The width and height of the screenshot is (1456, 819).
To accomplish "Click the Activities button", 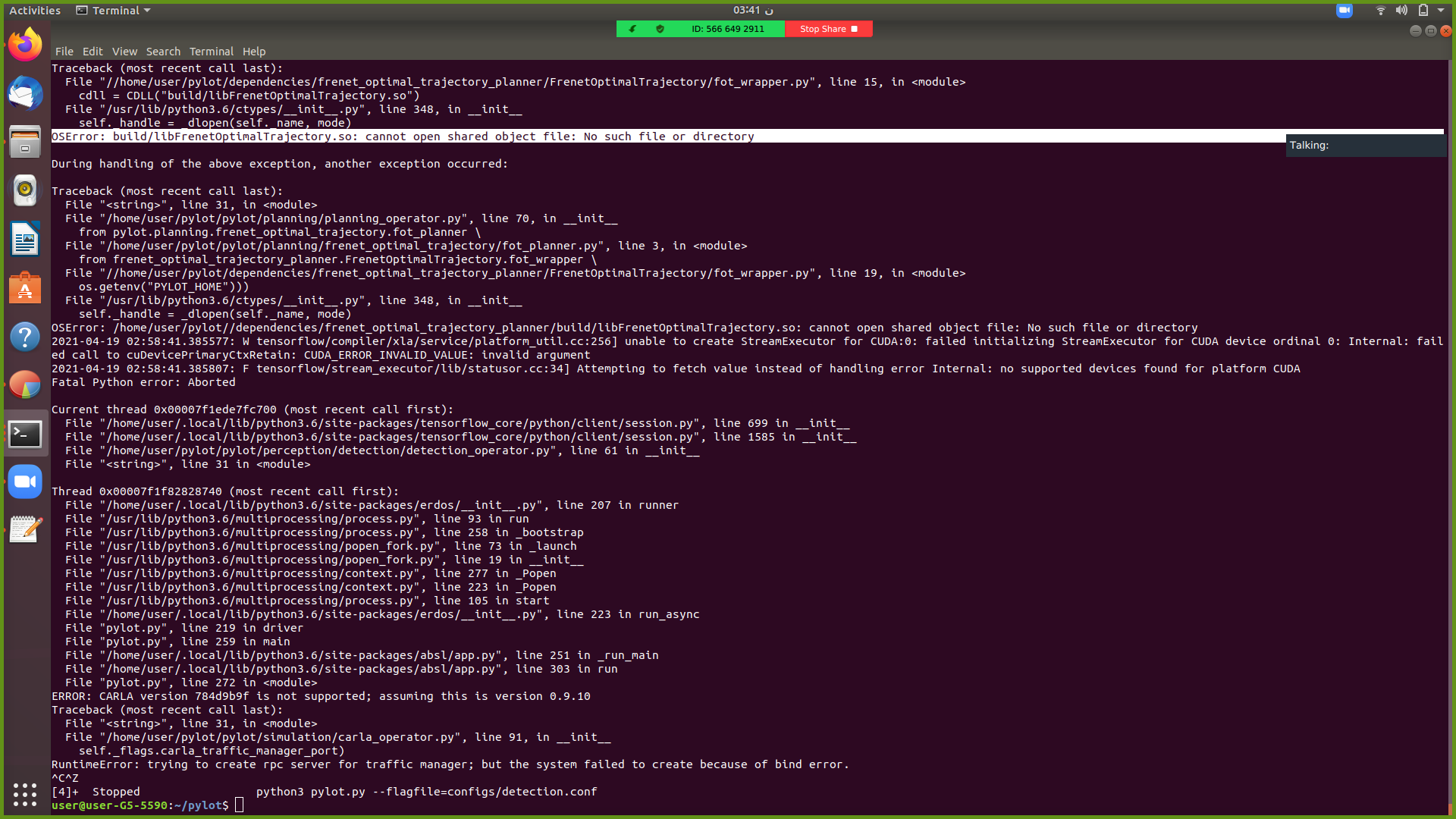I will 35,11.
